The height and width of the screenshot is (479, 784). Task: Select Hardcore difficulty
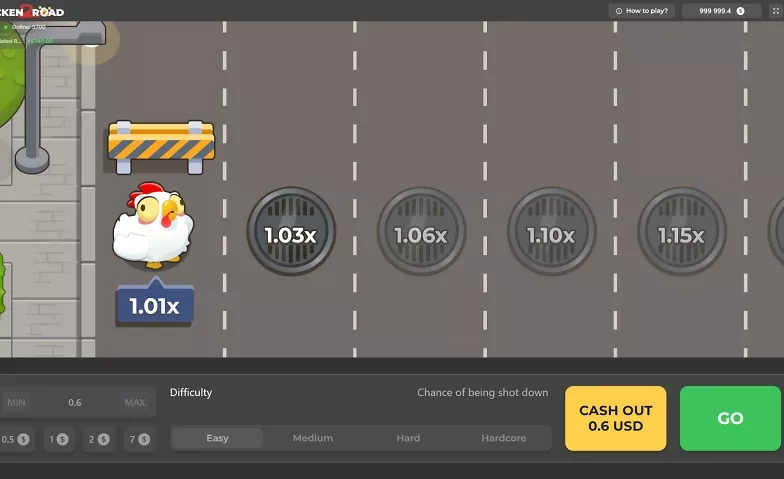pyautogui.click(x=503, y=438)
